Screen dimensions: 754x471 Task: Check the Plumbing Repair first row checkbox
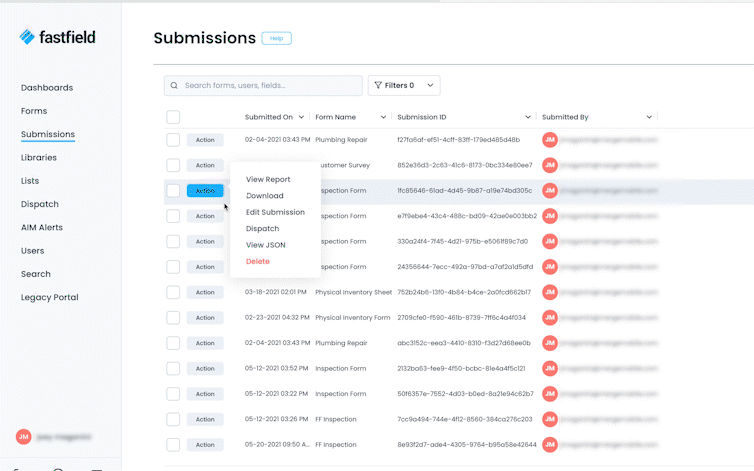[x=173, y=140]
